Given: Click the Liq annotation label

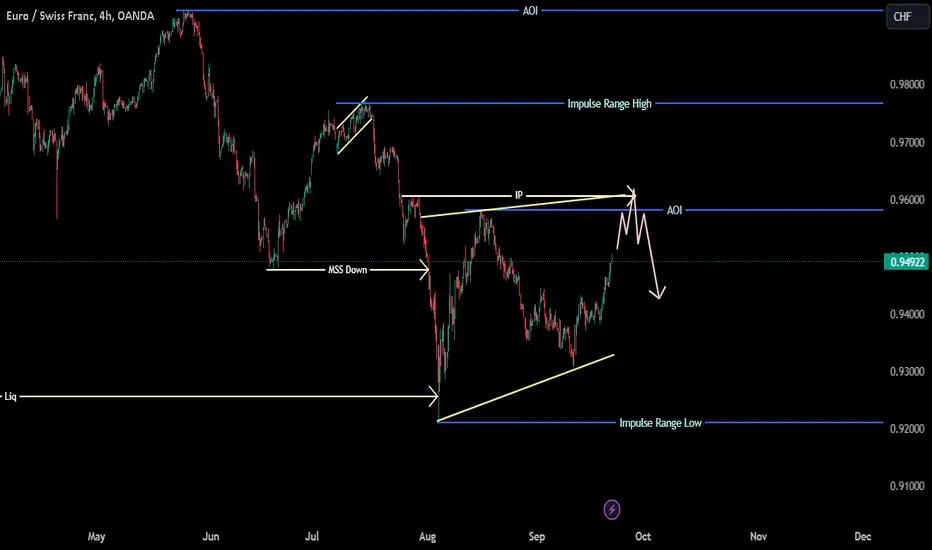Looking at the screenshot, I should [x=11, y=397].
